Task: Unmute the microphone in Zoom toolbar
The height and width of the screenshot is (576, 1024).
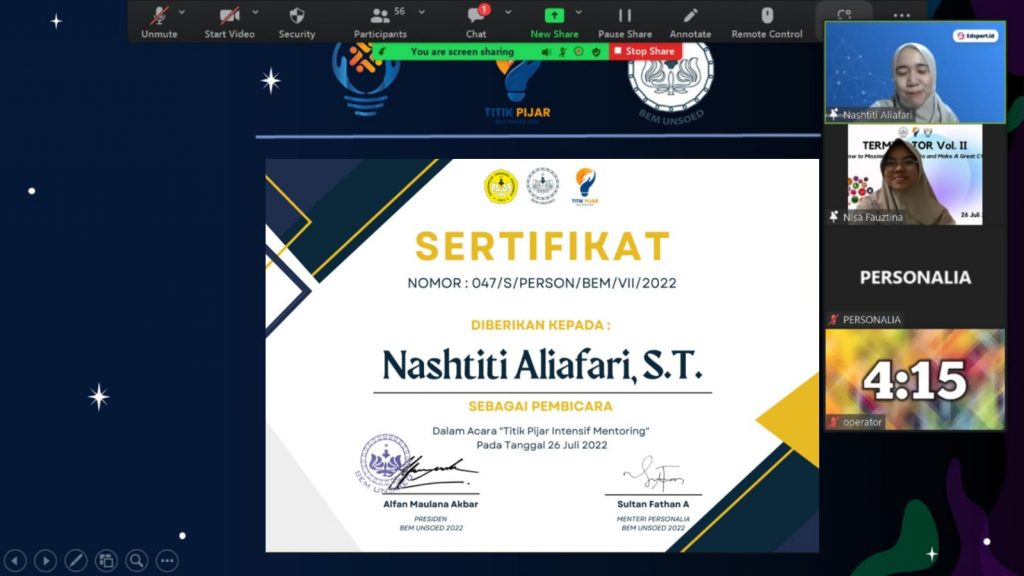Action: (x=159, y=20)
